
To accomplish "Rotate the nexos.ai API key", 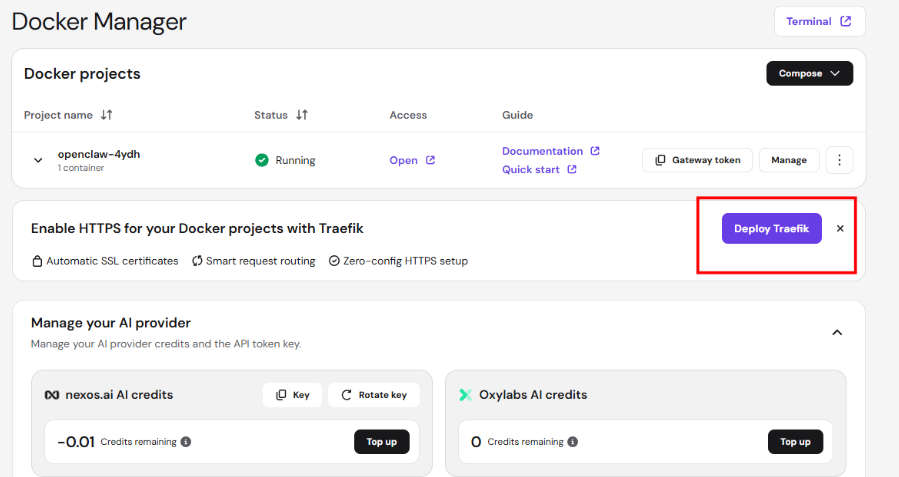I will tap(374, 395).
